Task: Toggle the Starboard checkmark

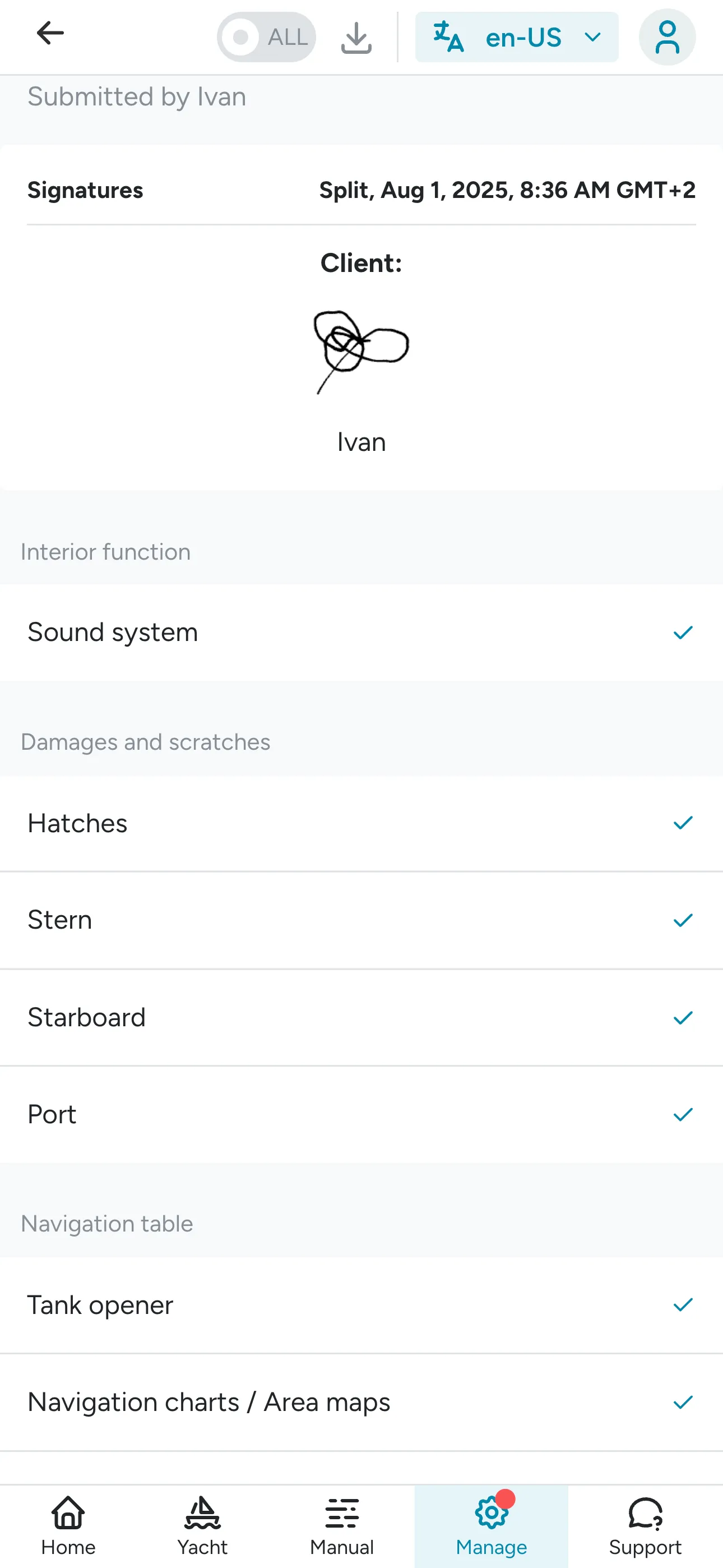Action: (683, 1017)
